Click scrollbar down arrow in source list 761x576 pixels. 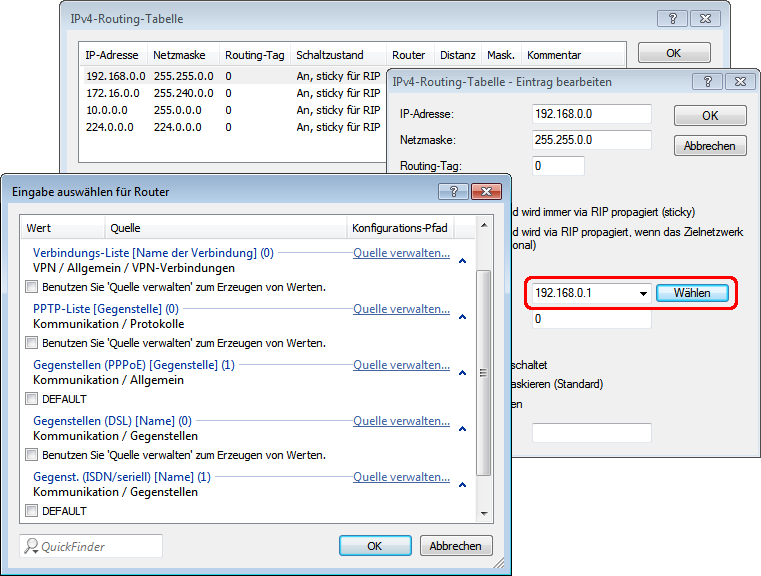pos(485,513)
